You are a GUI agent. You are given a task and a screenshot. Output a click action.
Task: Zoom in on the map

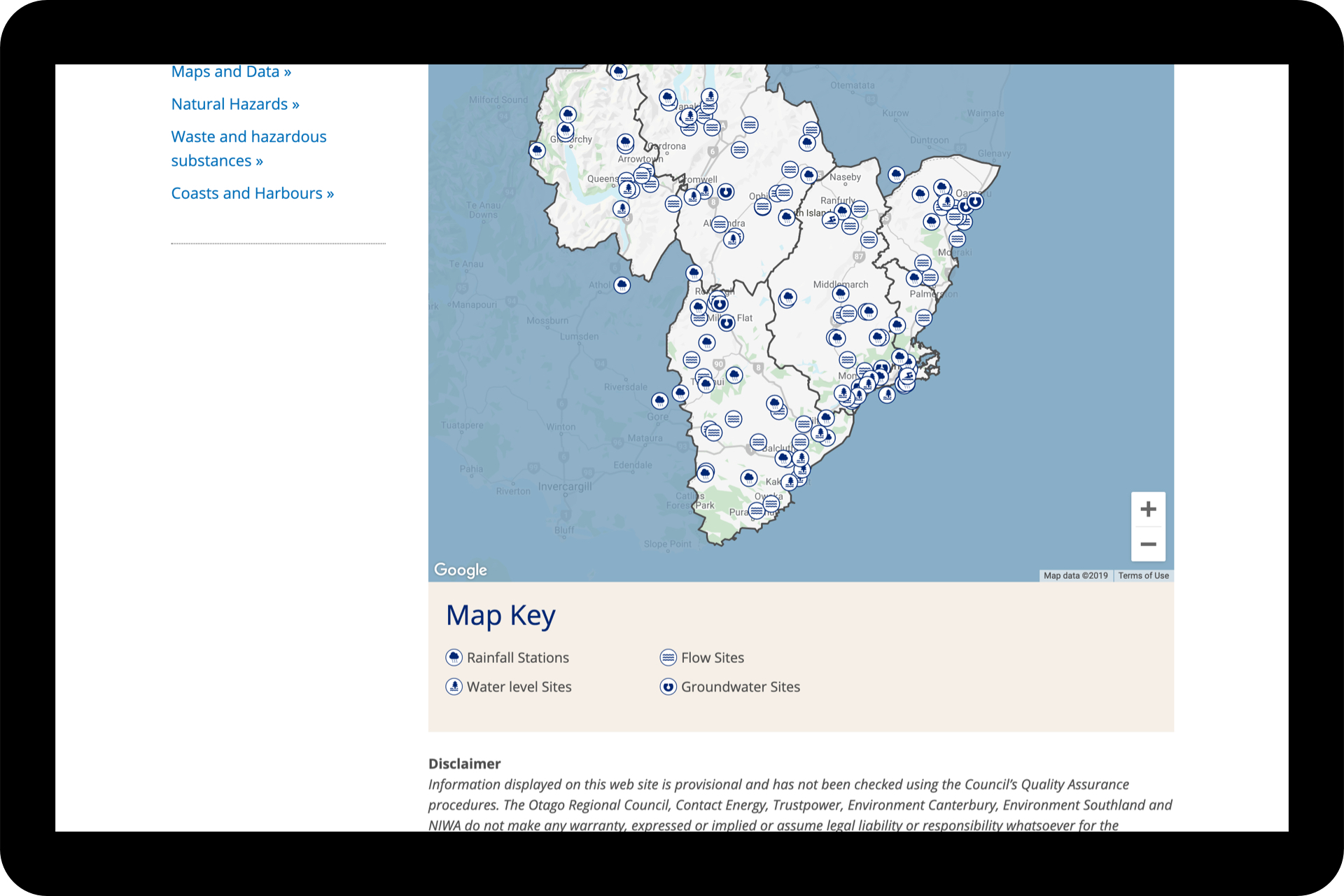point(1148,509)
